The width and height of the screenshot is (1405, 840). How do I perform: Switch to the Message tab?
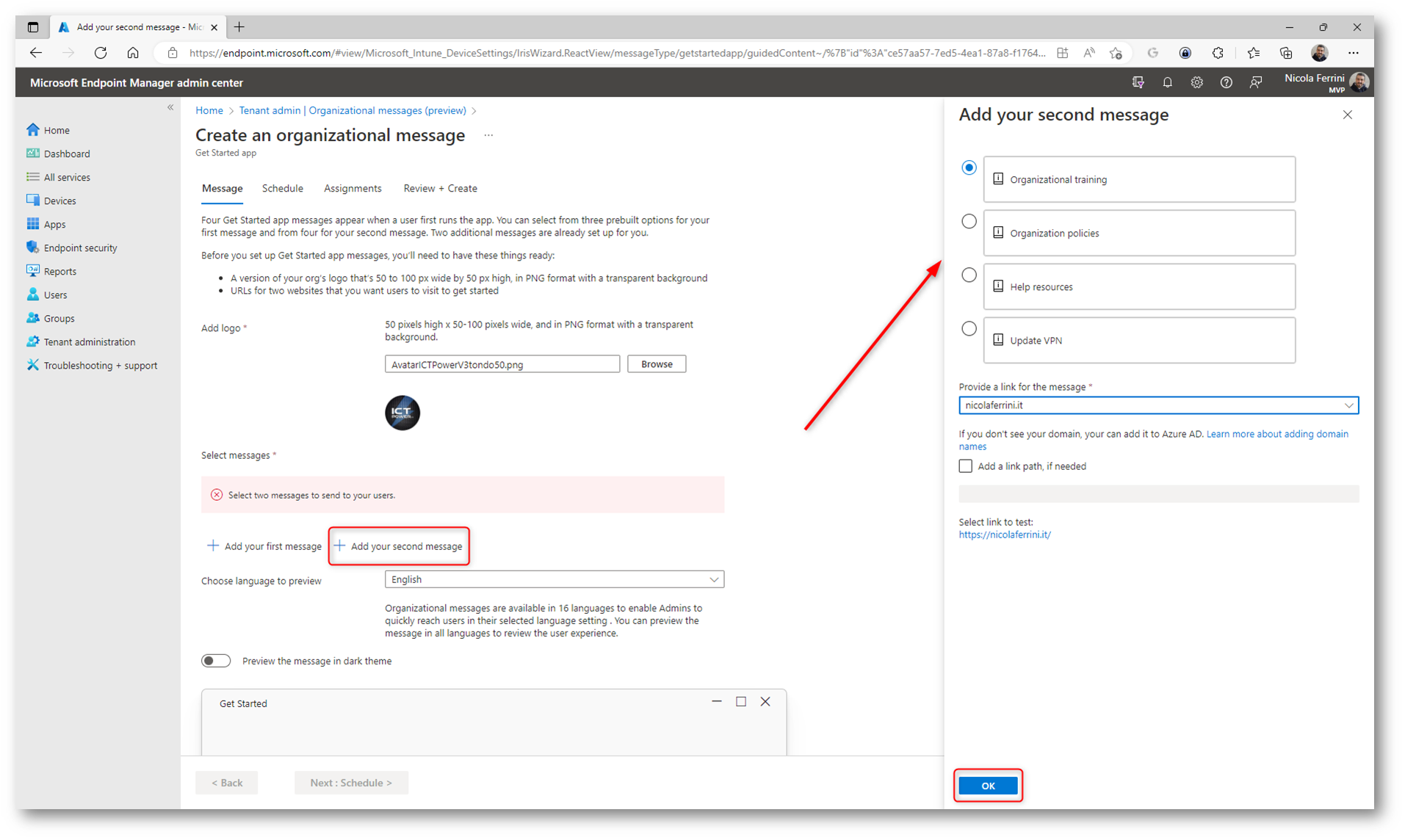[x=222, y=189]
